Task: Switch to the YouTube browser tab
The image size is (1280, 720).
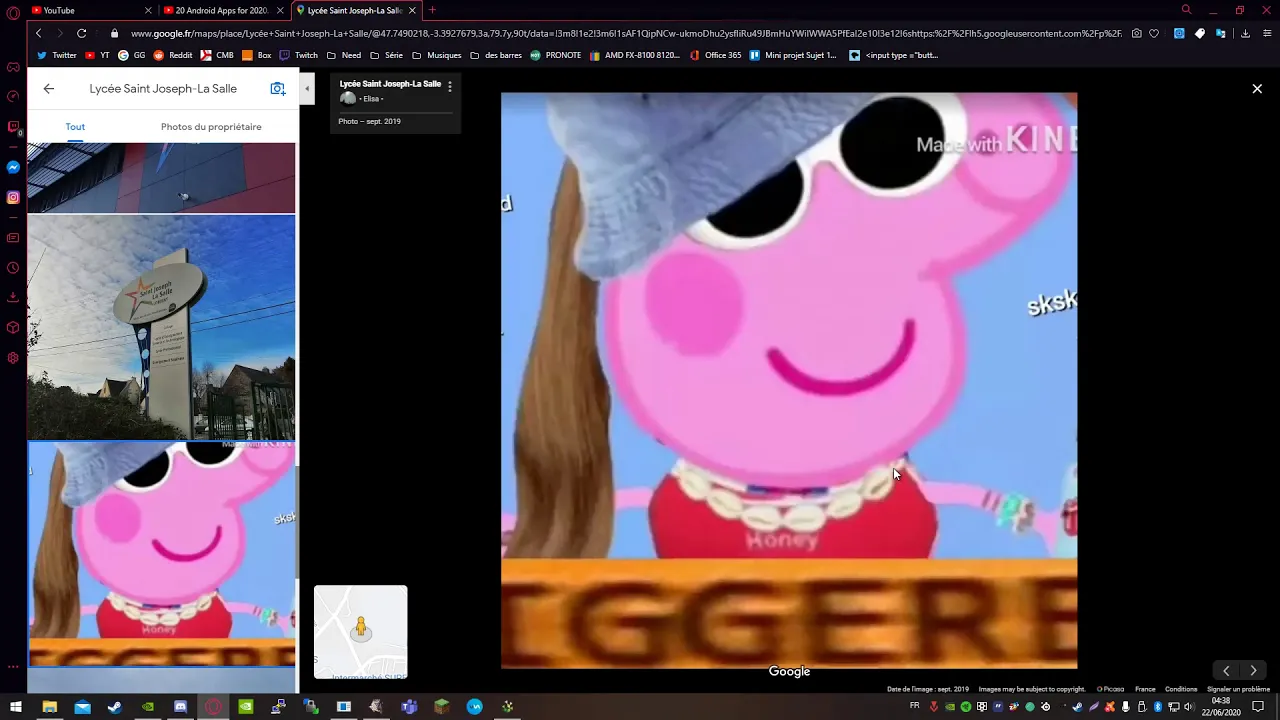Action: click(90, 10)
